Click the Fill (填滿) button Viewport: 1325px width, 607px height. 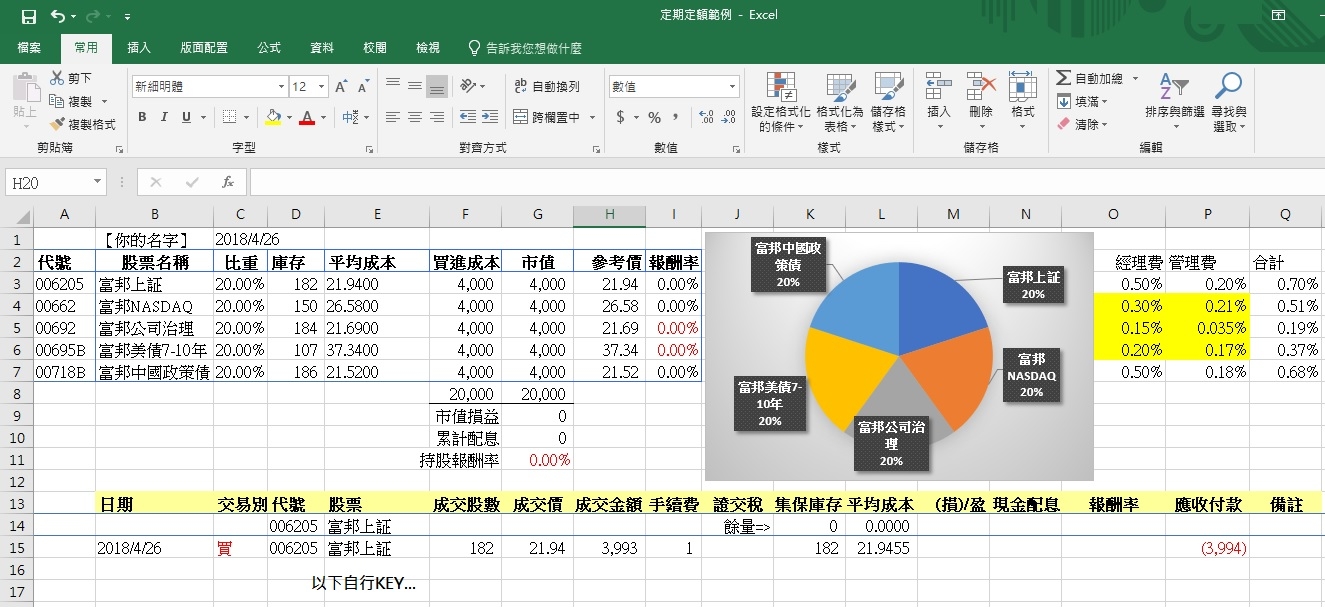coord(1082,101)
